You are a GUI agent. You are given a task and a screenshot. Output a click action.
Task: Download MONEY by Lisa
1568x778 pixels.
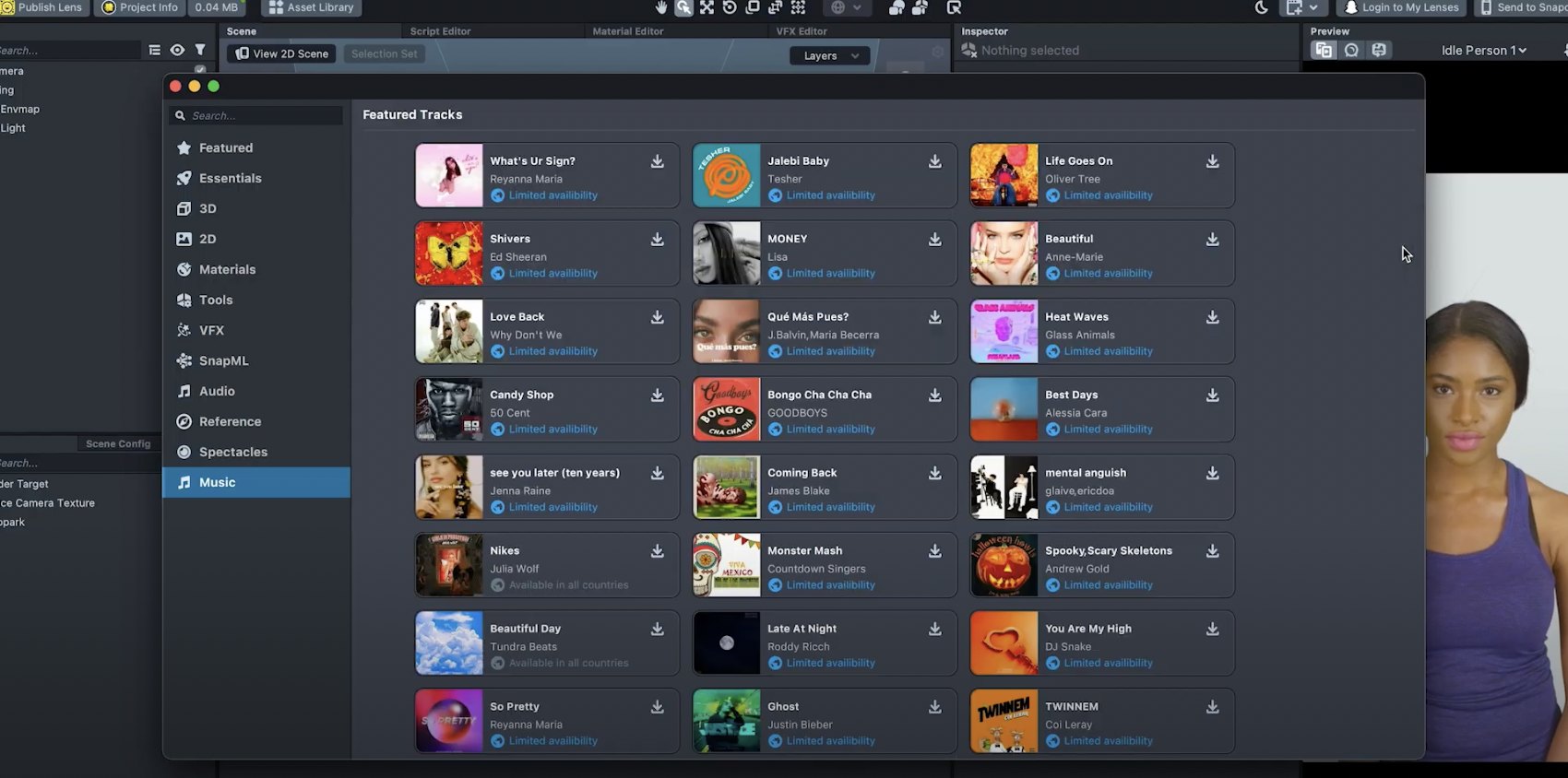point(935,239)
